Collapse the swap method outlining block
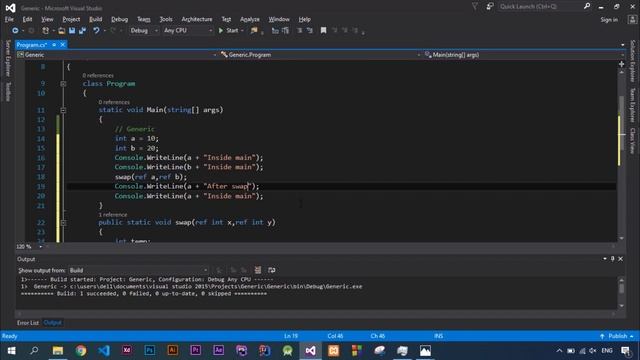 coord(63,223)
